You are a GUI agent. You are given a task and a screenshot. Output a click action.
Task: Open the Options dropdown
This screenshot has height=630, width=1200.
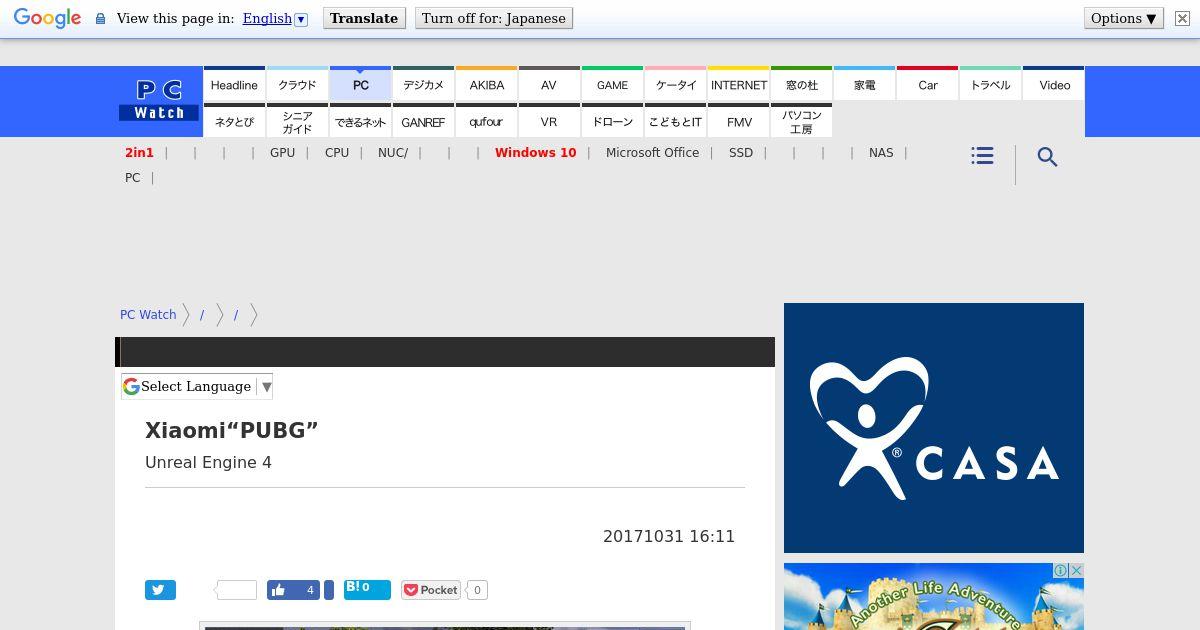[1124, 18]
